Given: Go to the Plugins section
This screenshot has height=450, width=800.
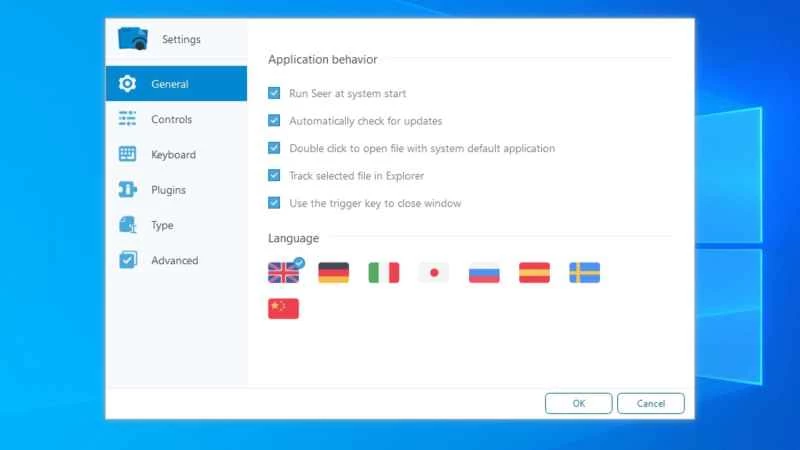Looking at the screenshot, I should [x=168, y=190].
